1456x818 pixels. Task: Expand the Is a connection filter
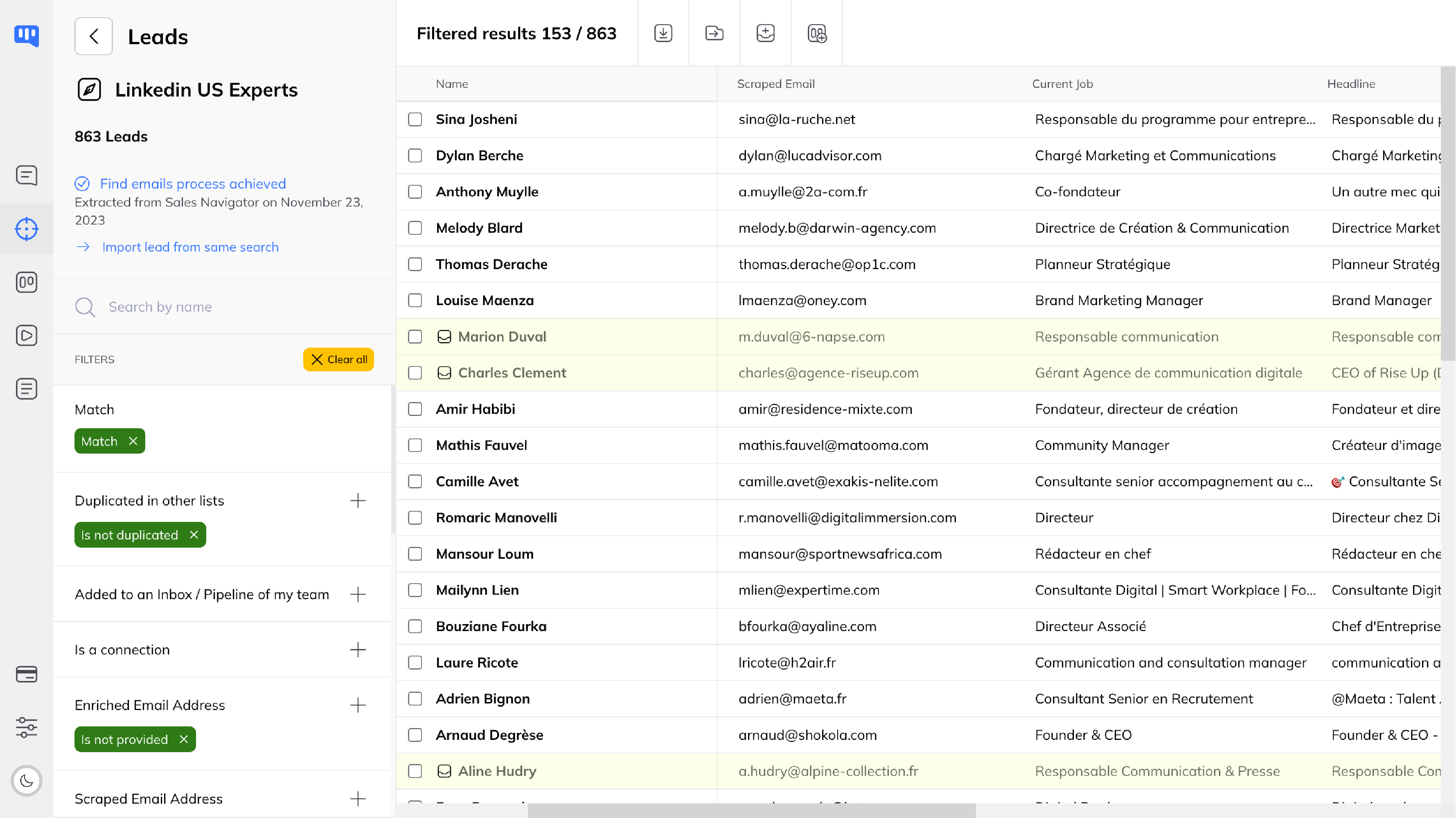click(358, 649)
